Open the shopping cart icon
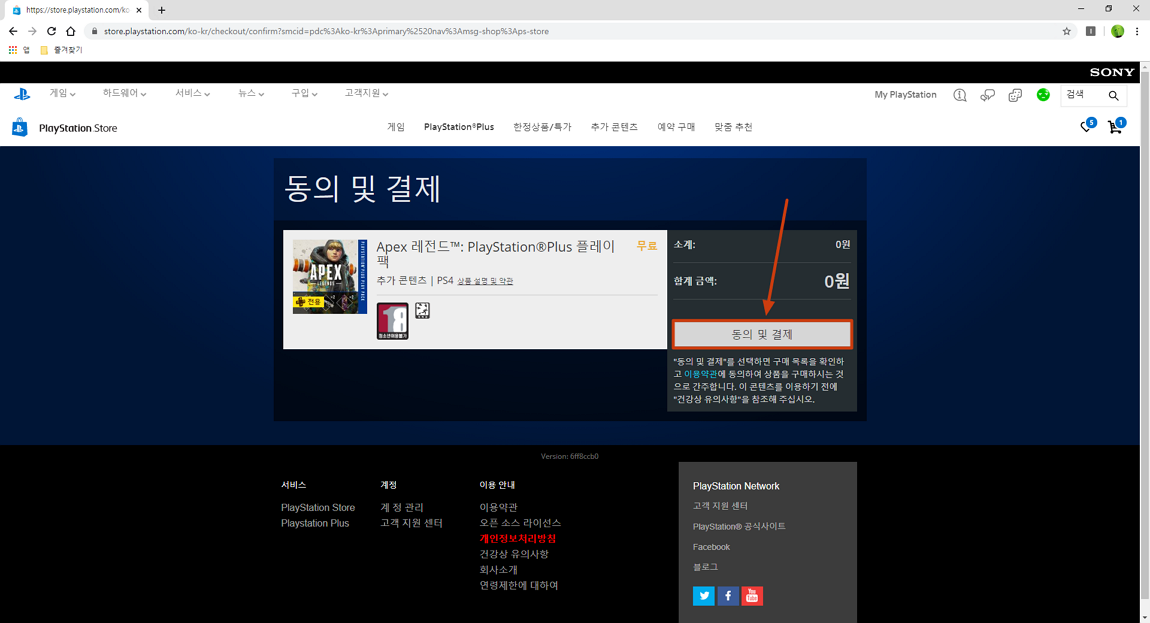 click(1116, 127)
